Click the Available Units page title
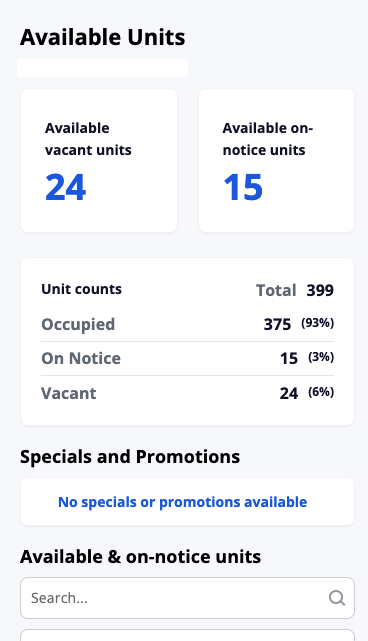The height and width of the screenshot is (641, 368). (x=103, y=37)
